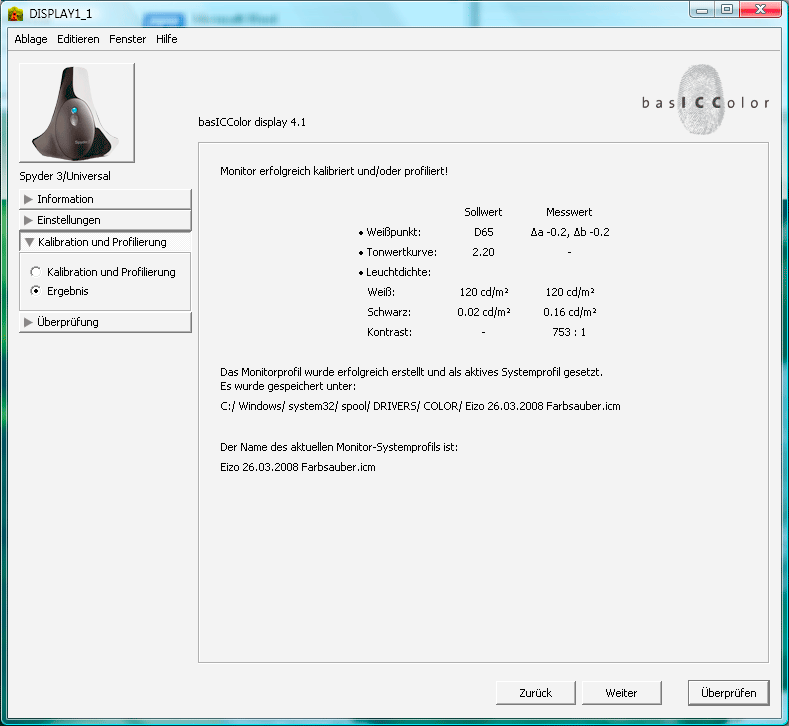
Task: Maximize the DISPLAY1_1 window
Action: 725,10
